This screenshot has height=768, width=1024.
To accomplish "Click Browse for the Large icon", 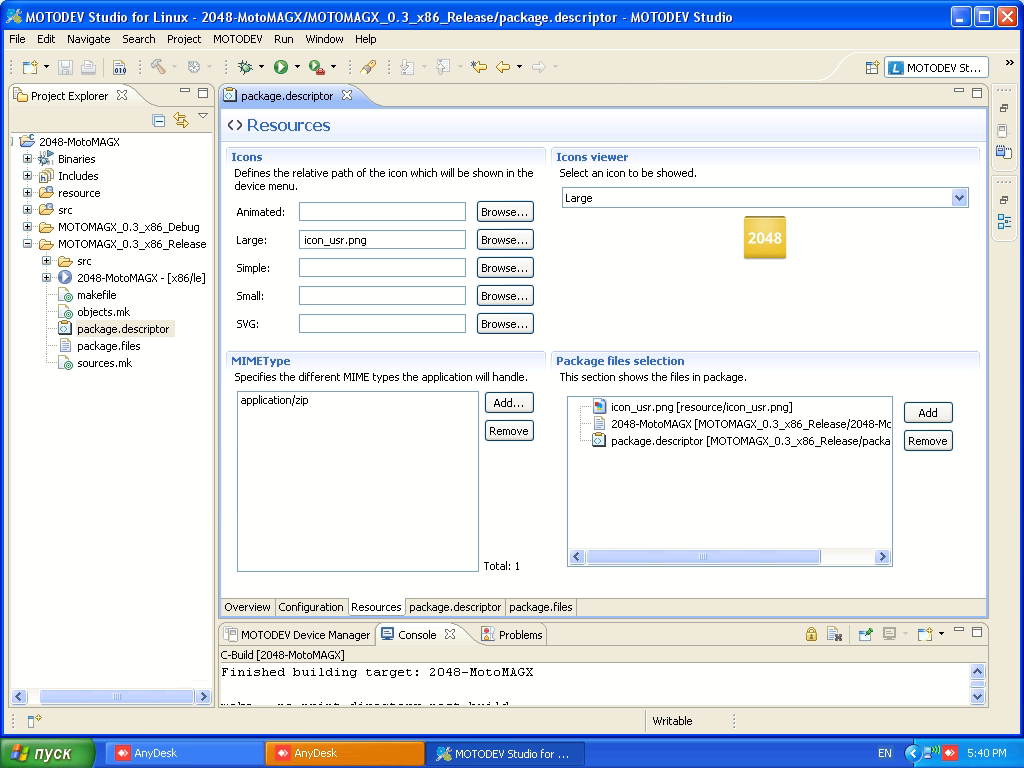I will 505,240.
